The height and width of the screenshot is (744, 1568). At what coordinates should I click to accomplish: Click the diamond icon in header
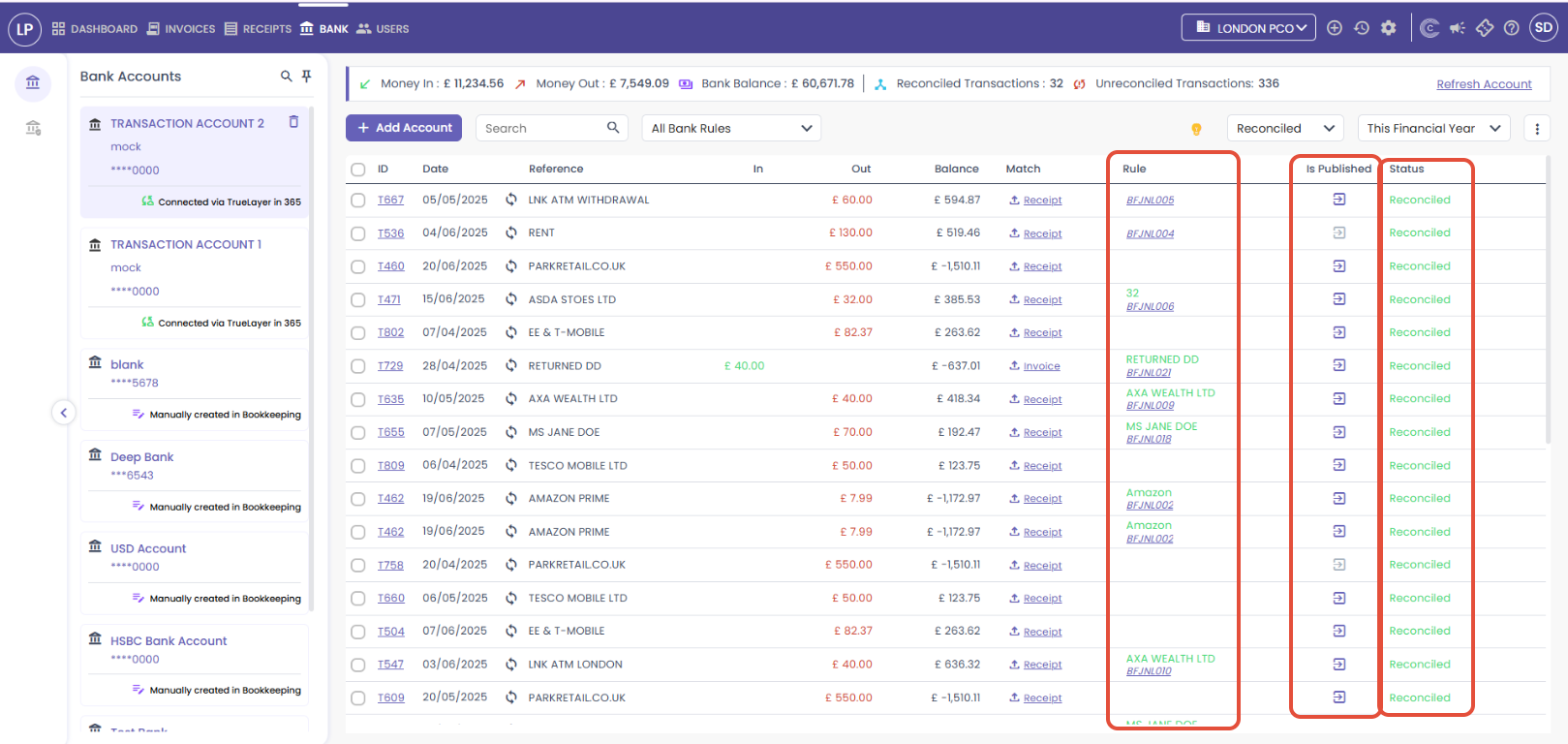point(1485,28)
